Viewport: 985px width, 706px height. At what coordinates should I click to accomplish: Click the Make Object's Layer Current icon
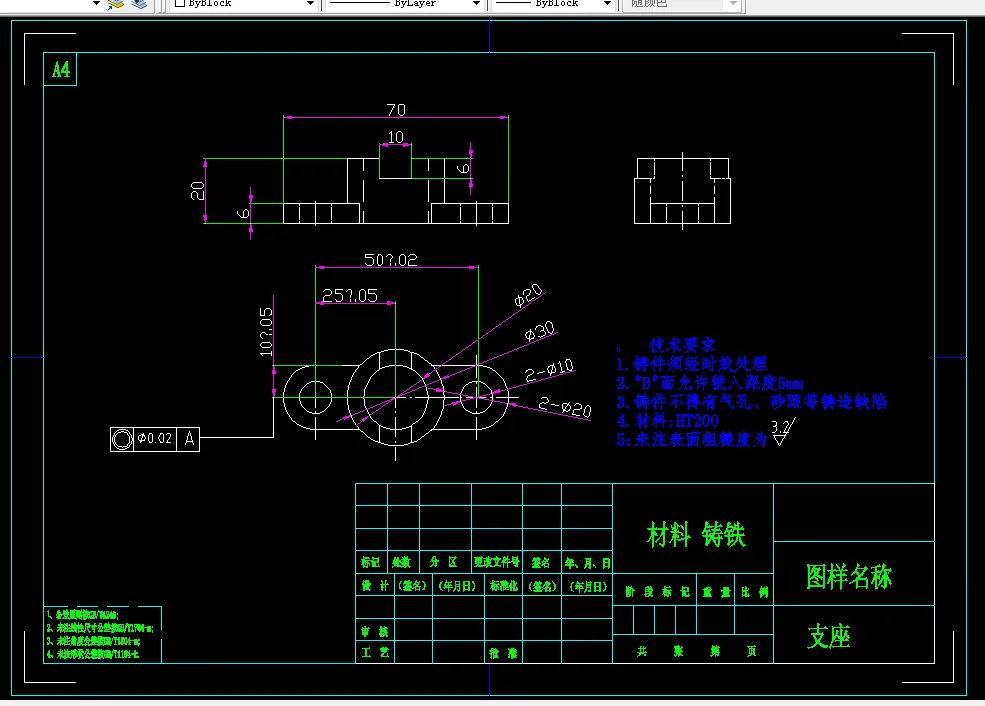116,4
